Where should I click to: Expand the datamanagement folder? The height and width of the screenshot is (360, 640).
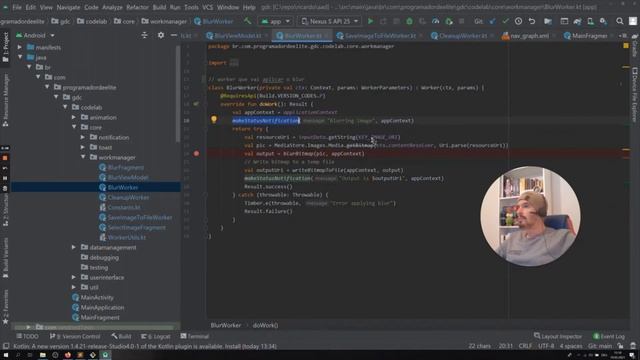(x=74, y=247)
